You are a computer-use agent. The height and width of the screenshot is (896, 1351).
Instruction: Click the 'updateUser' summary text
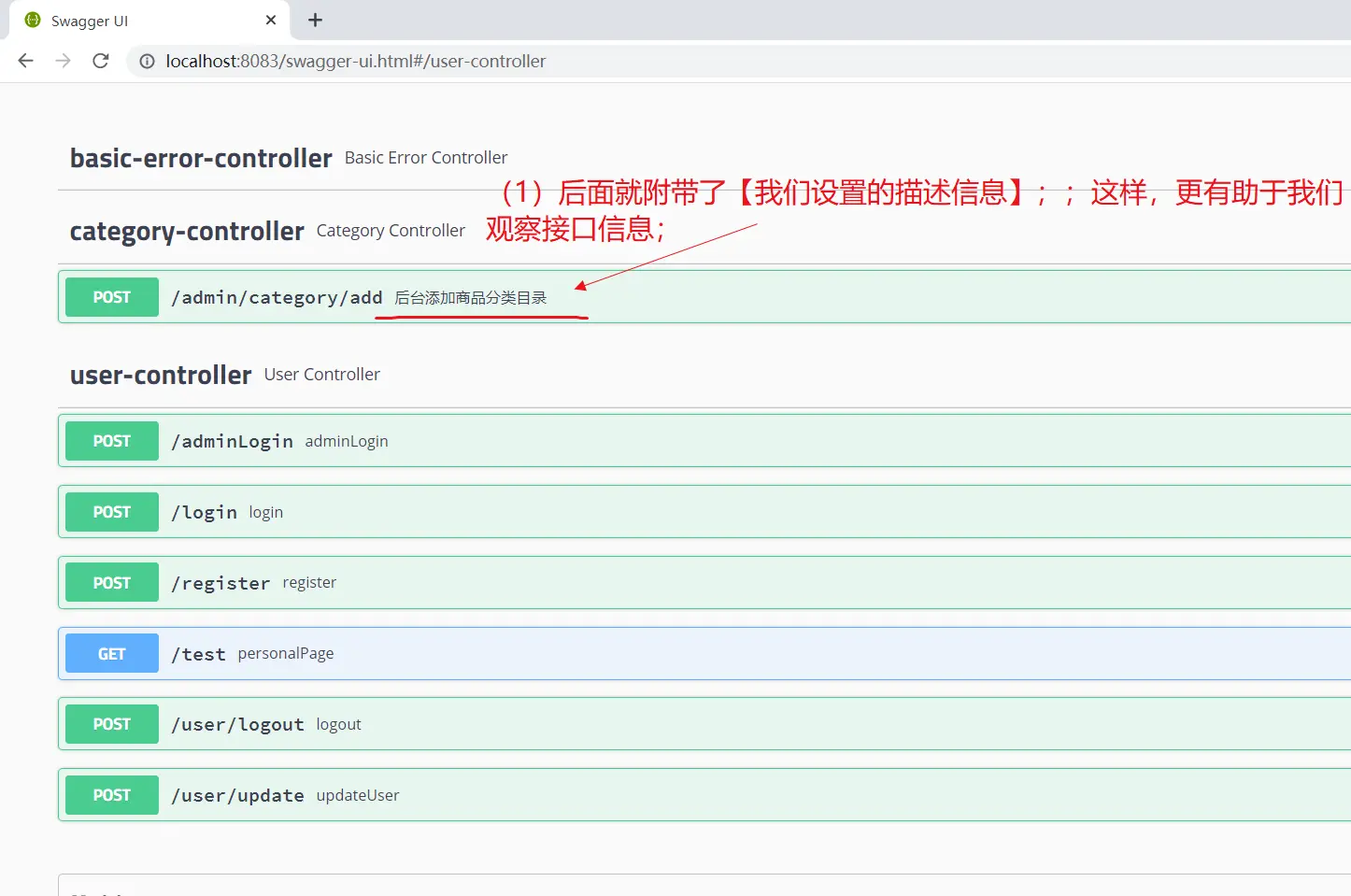pyautogui.click(x=358, y=796)
